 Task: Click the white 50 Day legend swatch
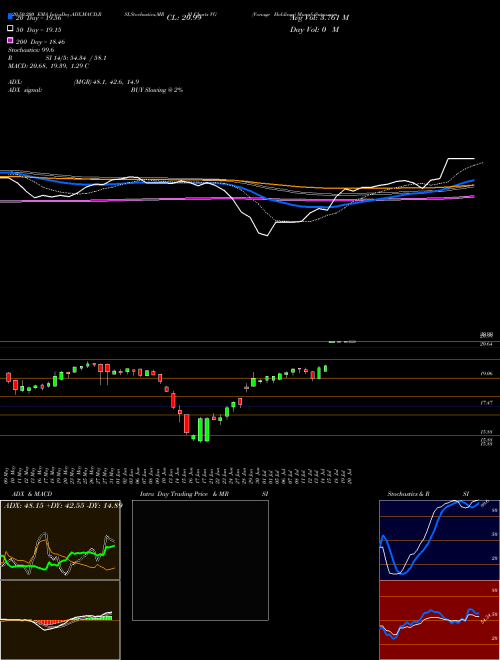tap(10, 29)
